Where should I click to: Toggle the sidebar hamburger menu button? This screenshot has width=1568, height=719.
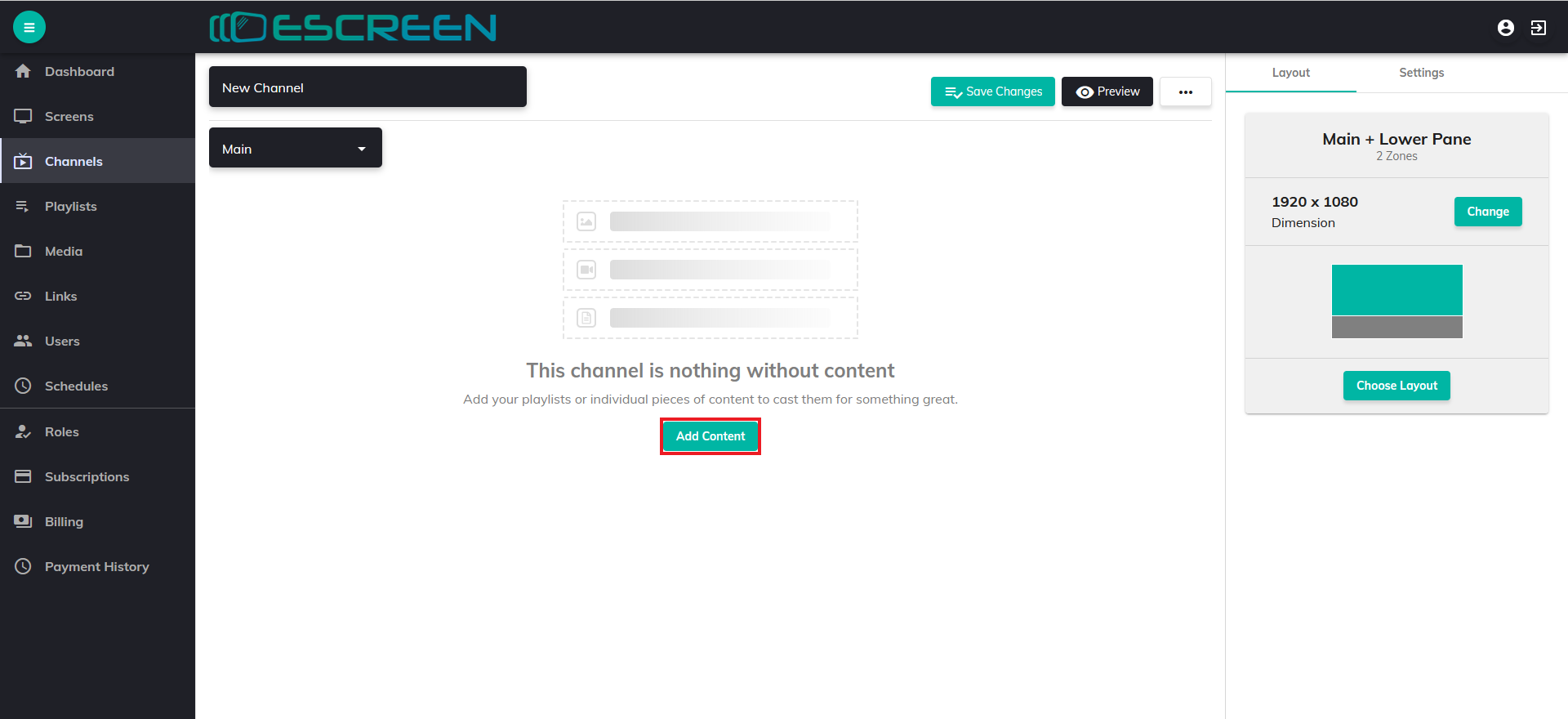coord(29,27)
